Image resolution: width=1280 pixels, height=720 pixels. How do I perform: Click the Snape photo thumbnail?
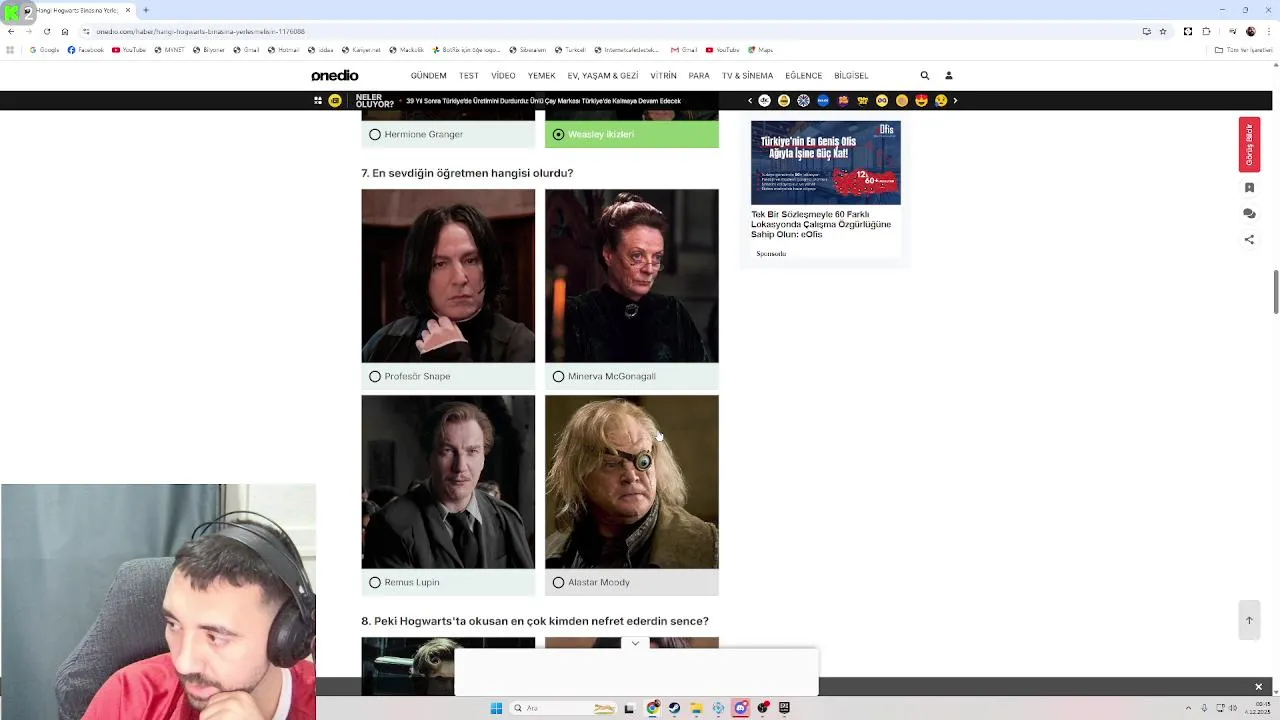(448, 276)
